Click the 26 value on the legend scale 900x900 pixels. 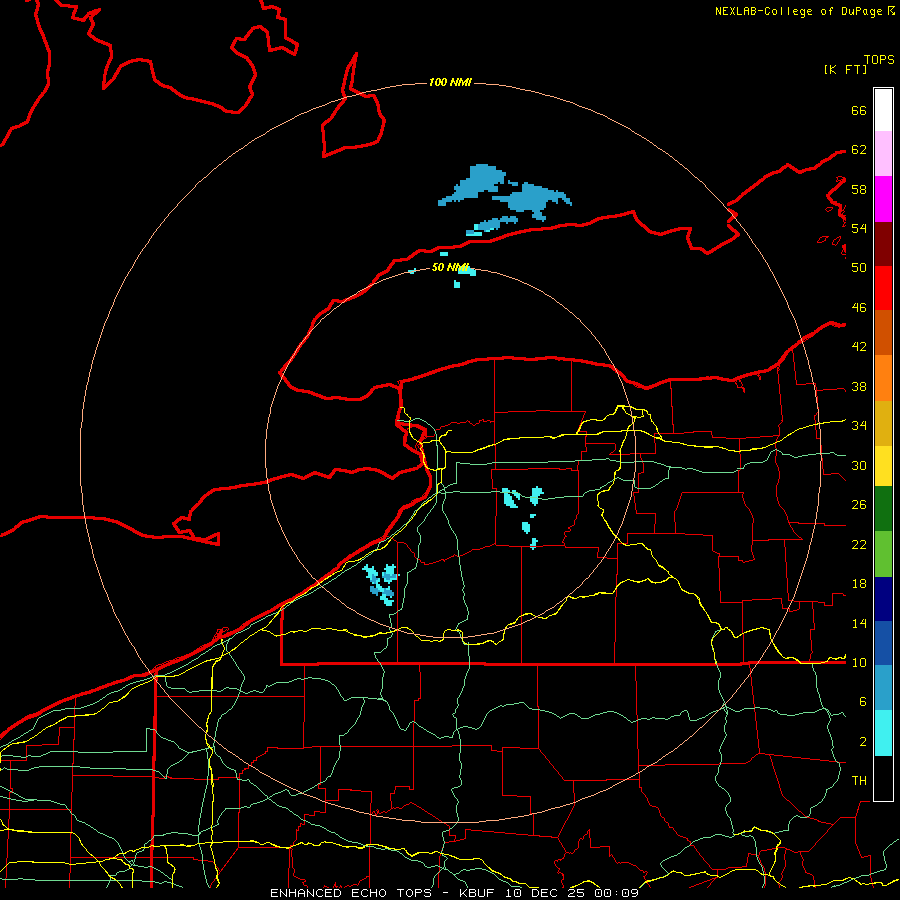[x=859, y=505]
